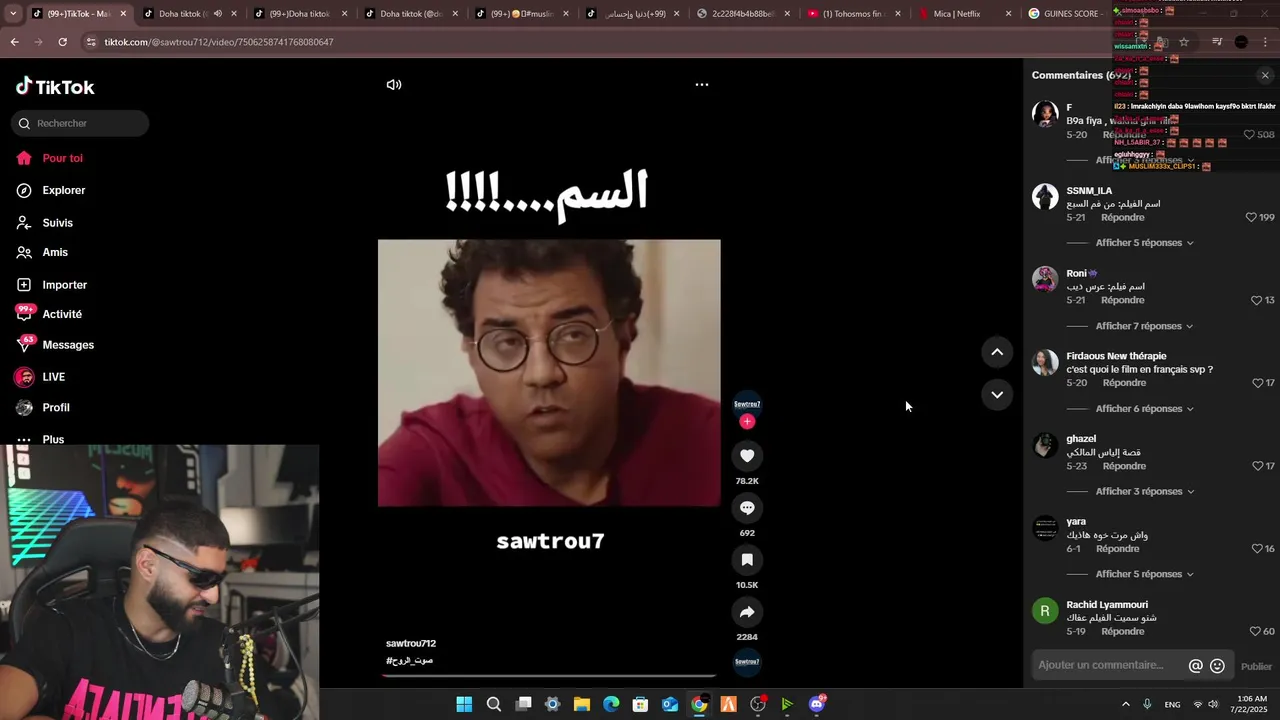Click the TikTok logo

pyautogui.click(x=55, y=87)
